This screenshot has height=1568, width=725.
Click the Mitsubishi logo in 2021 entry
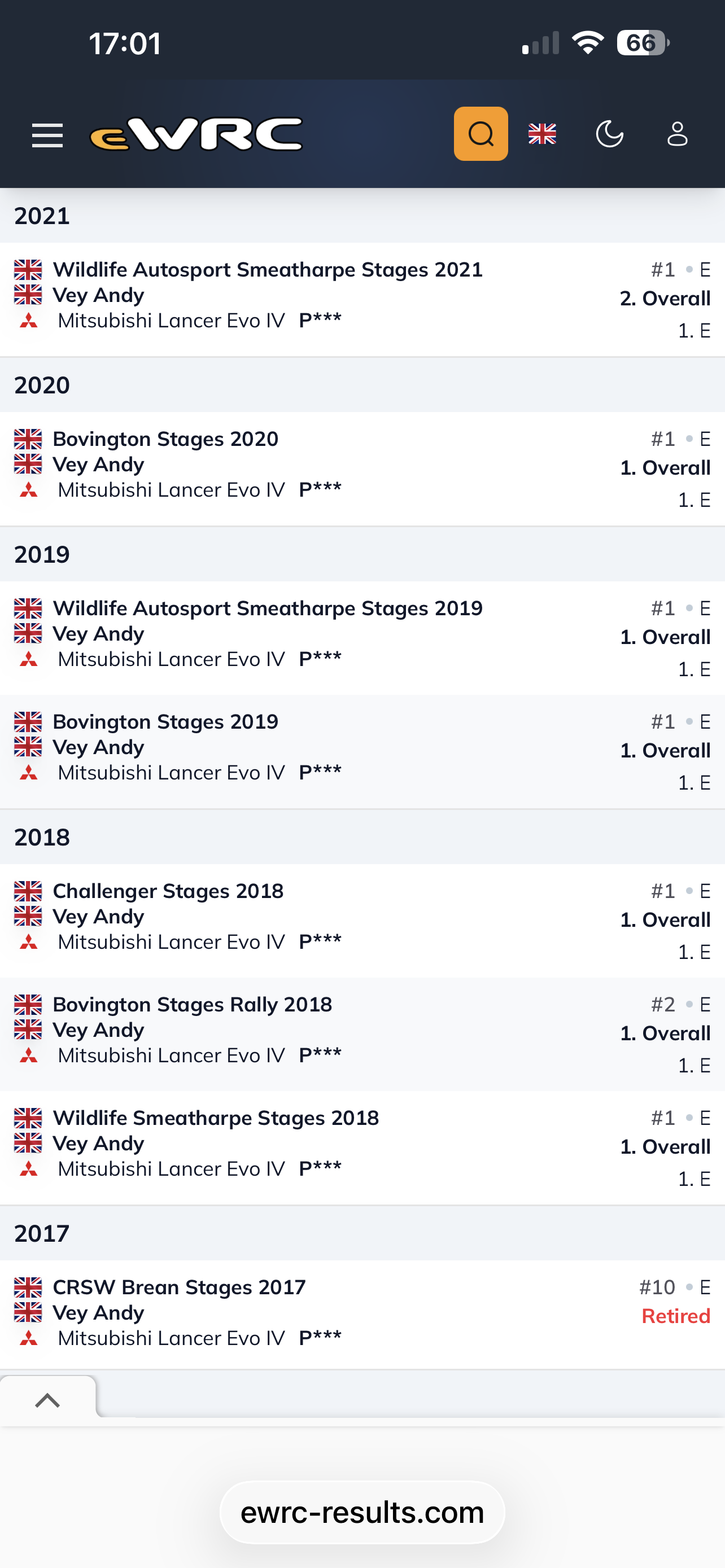click(x=29, y=321)
